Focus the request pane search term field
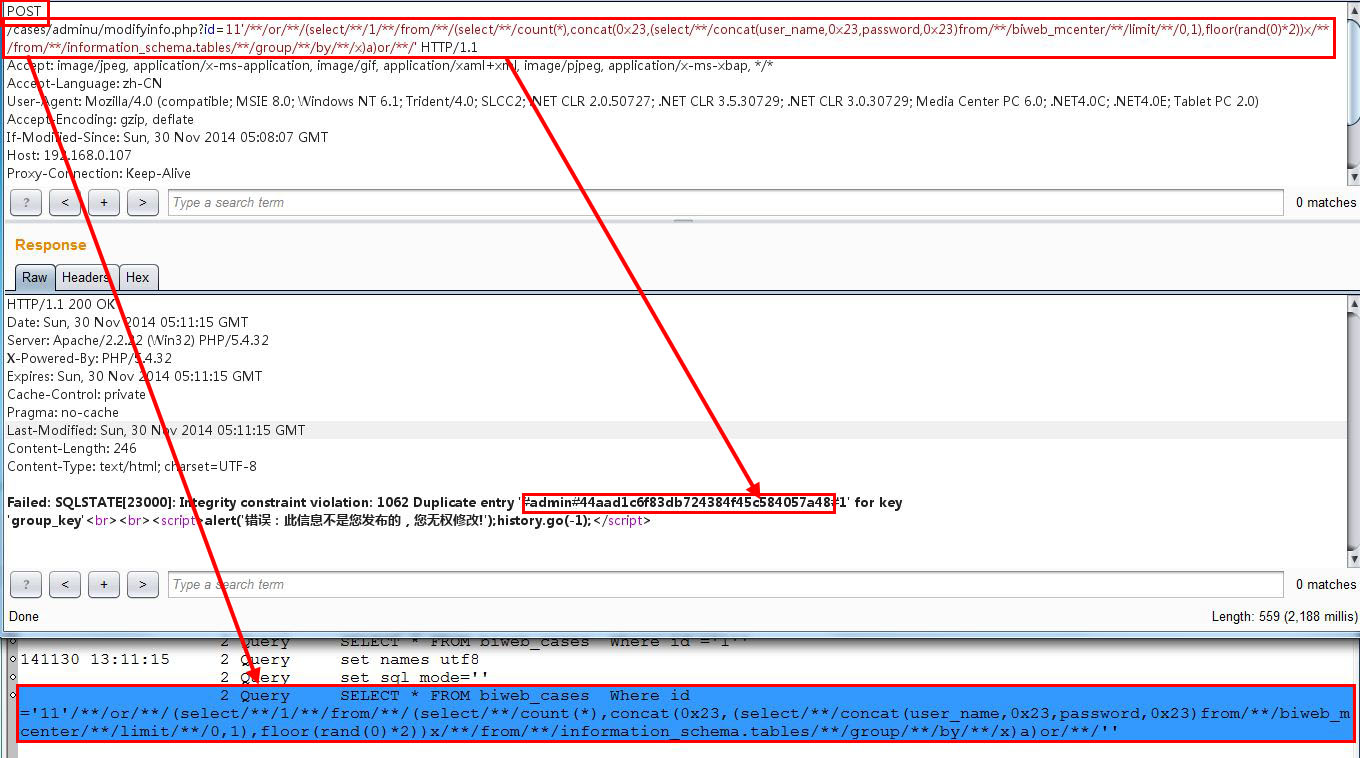Image resolution: width=1360 pixels, height=758 pixels. 725,203
